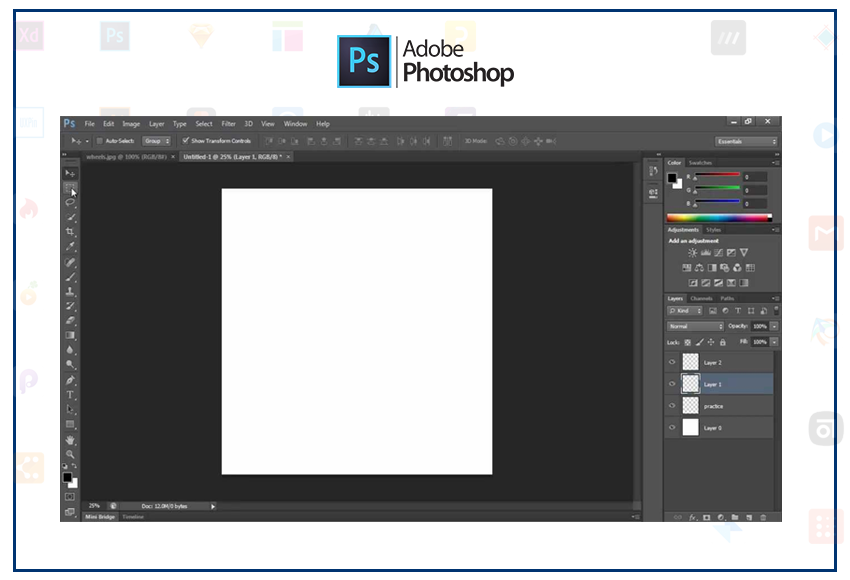
Task: Select the Quick Selection tool
Action: point(70,217)
